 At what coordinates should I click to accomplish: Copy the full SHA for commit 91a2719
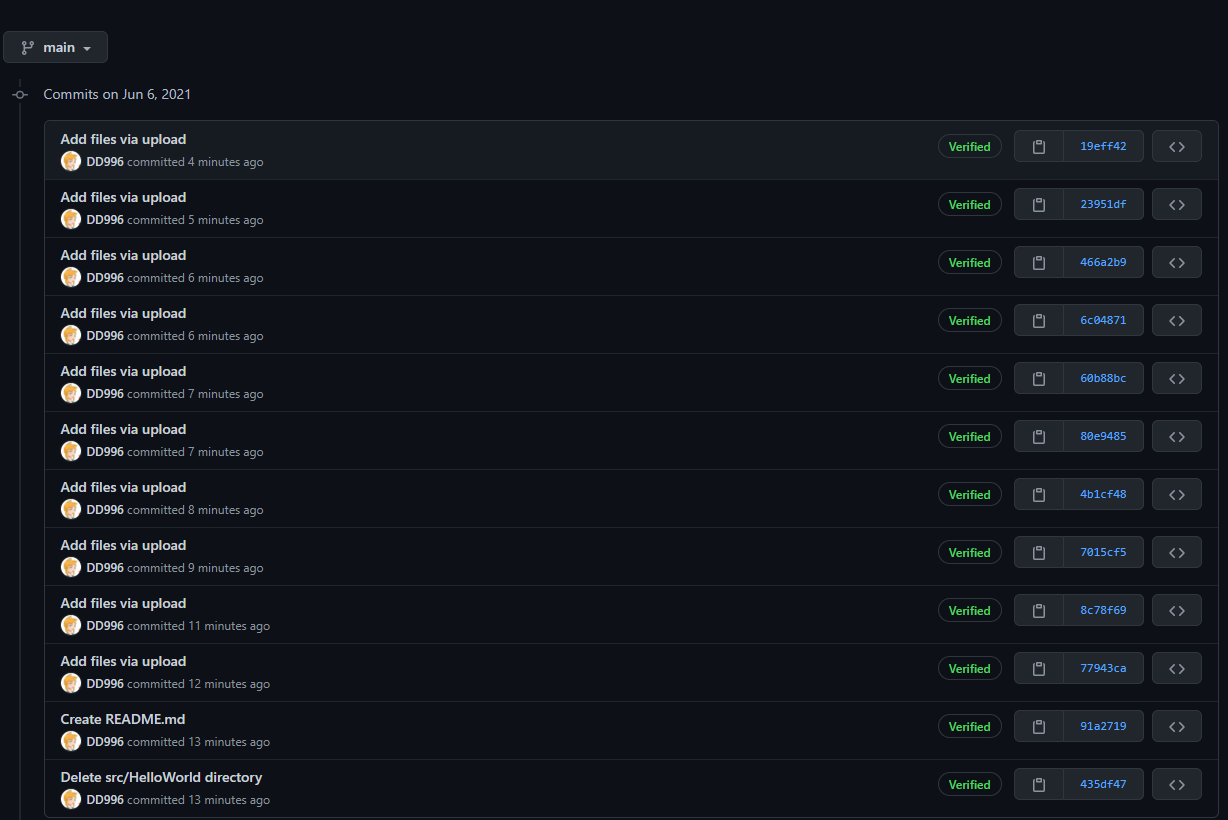[x=1038, y=726]
